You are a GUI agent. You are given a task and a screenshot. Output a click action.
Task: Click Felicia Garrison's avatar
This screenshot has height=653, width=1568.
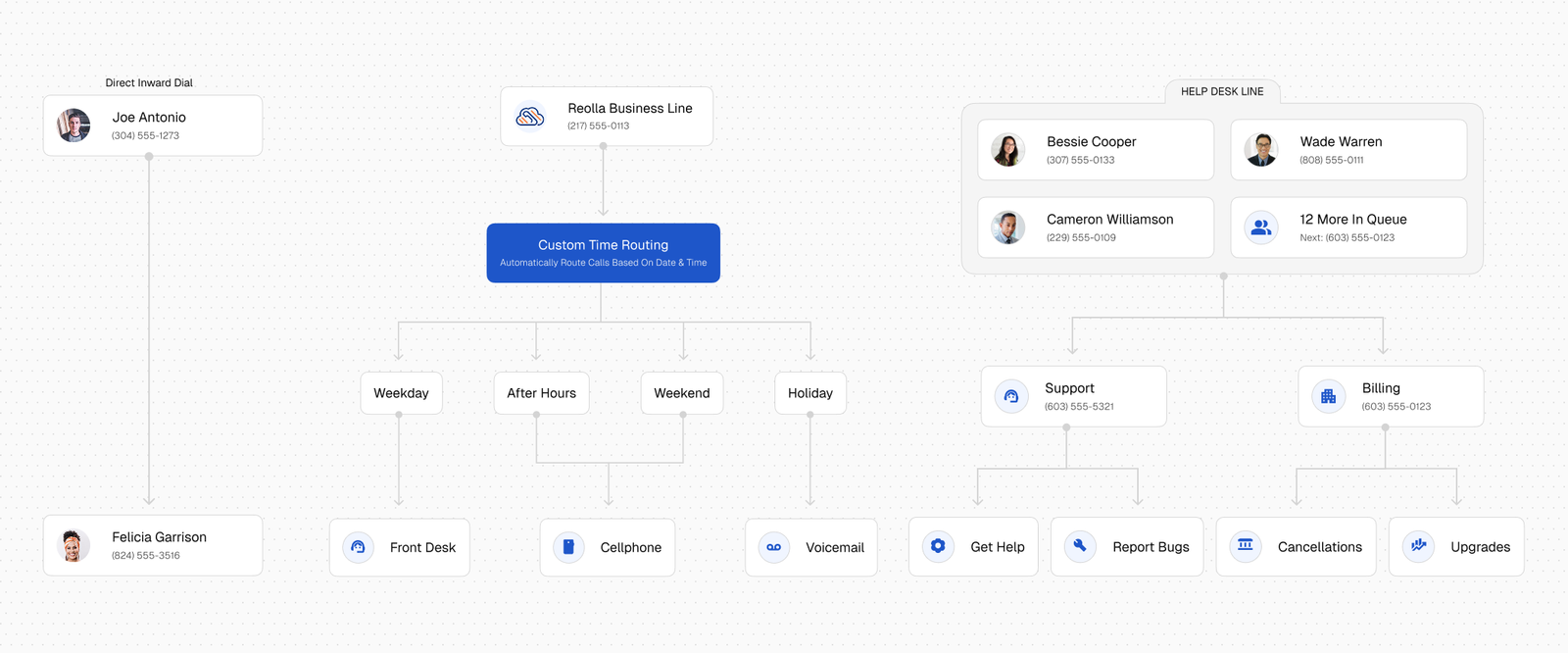(73, 545)
